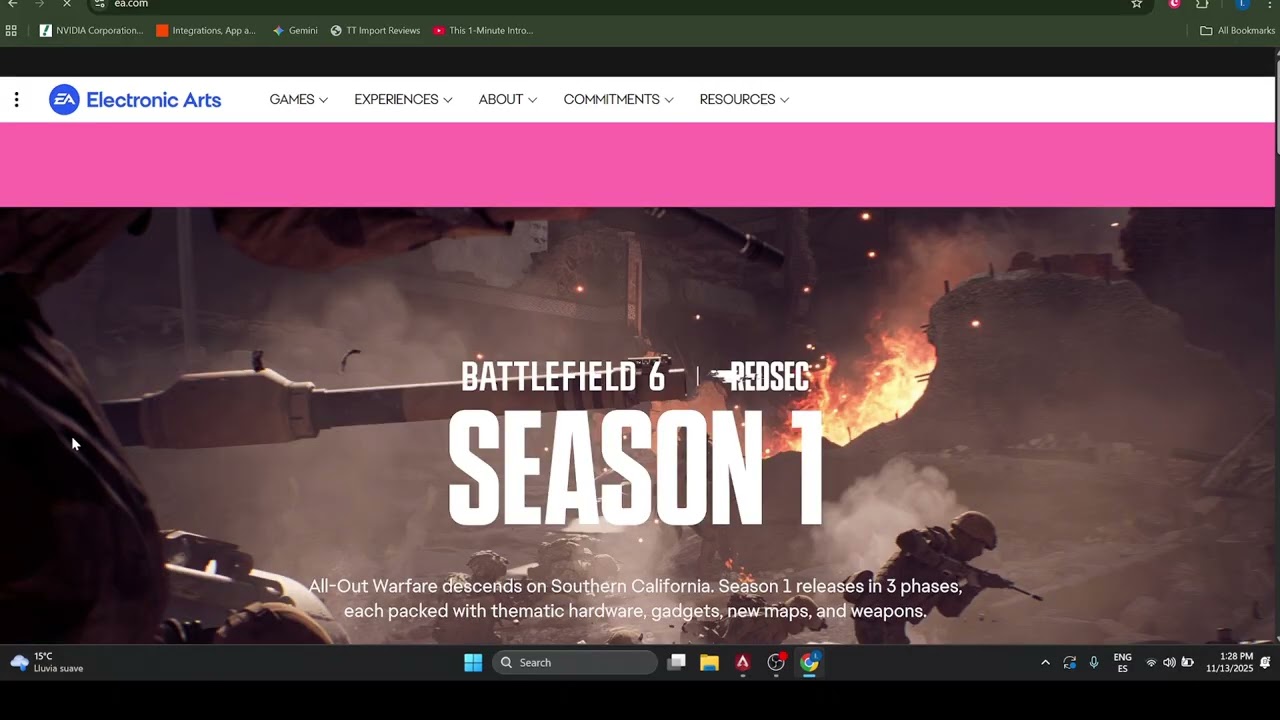Image resolution: width=1280 pixels, height=720 pixels.
Task: Open the apps grid in bookmarks bar
Action: tap(11, 31)
